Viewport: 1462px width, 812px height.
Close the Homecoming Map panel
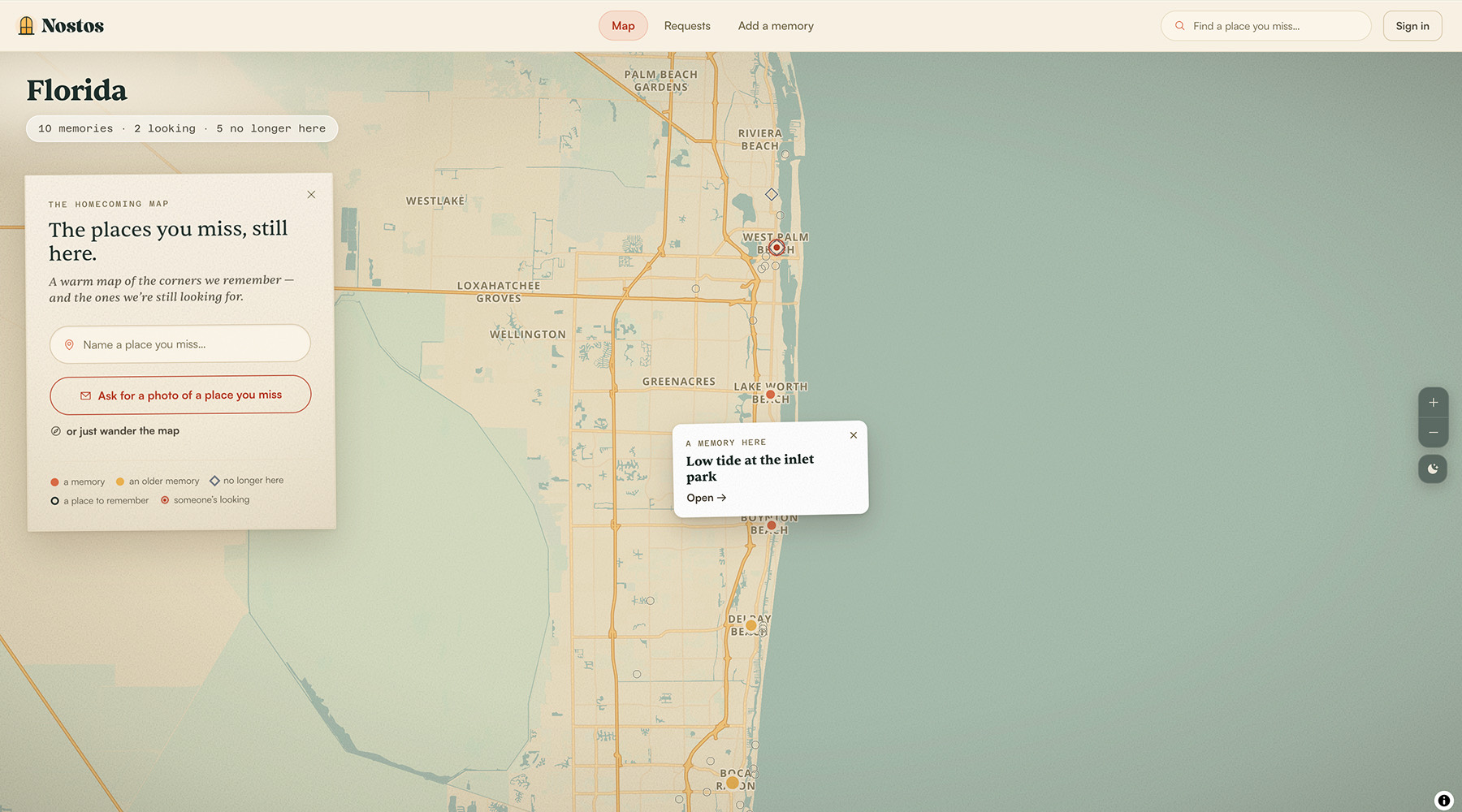click(x=311, y=195)
